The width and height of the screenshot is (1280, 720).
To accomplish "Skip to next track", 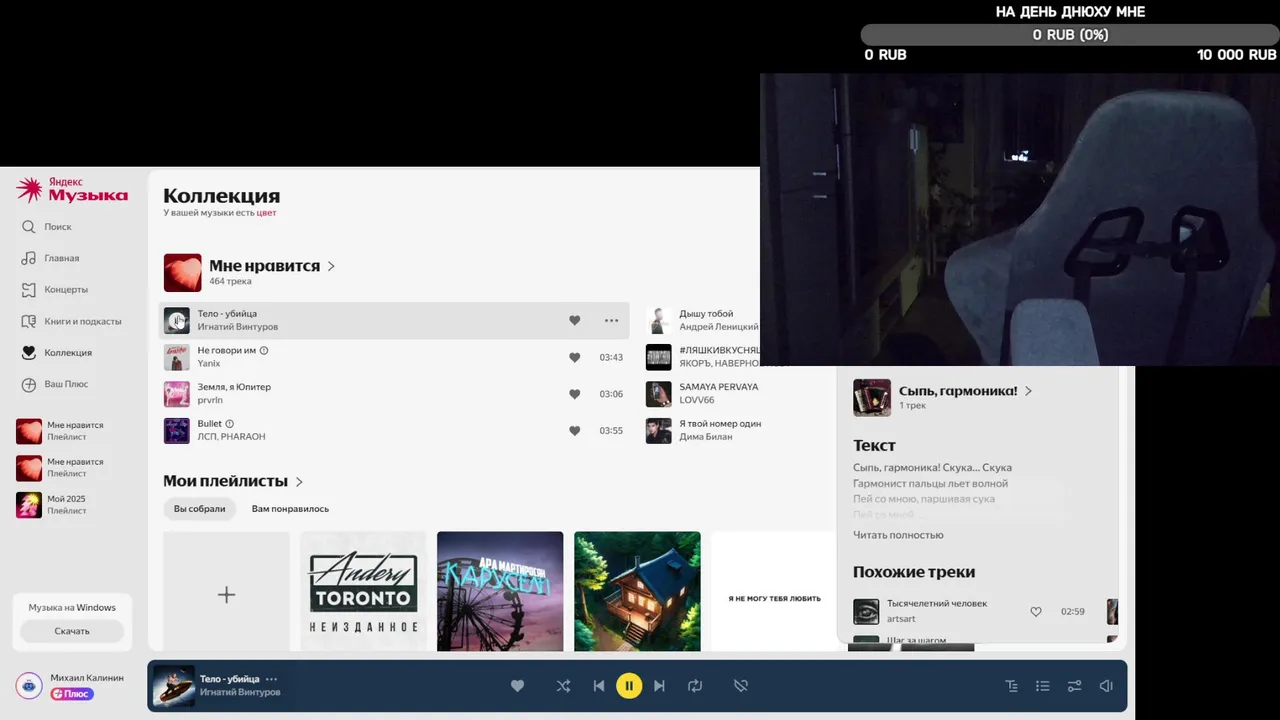I will [x=659, y=686].
